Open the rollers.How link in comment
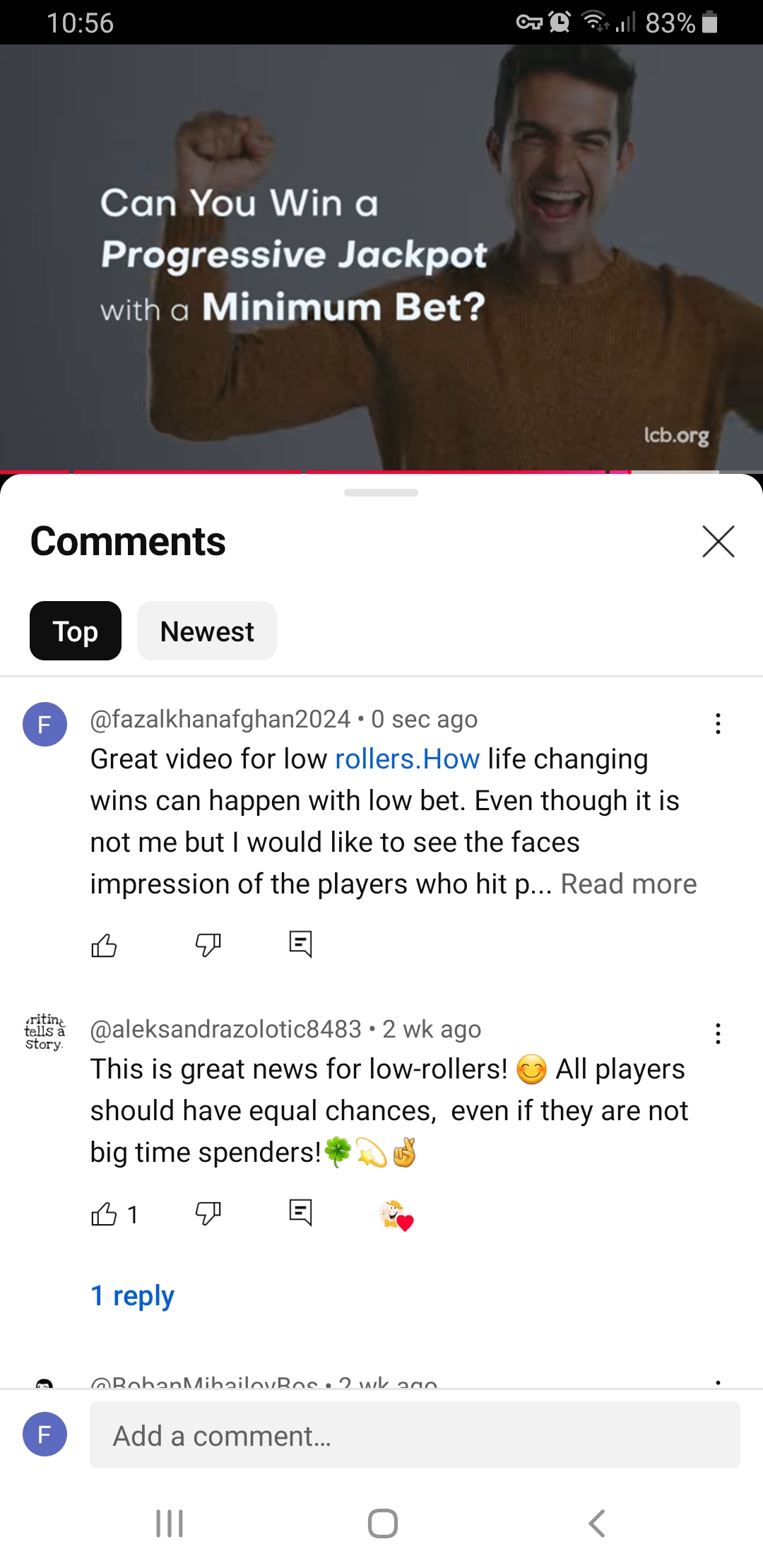Viewport: 763px width, 1568px height. click(x=408, y=759)
